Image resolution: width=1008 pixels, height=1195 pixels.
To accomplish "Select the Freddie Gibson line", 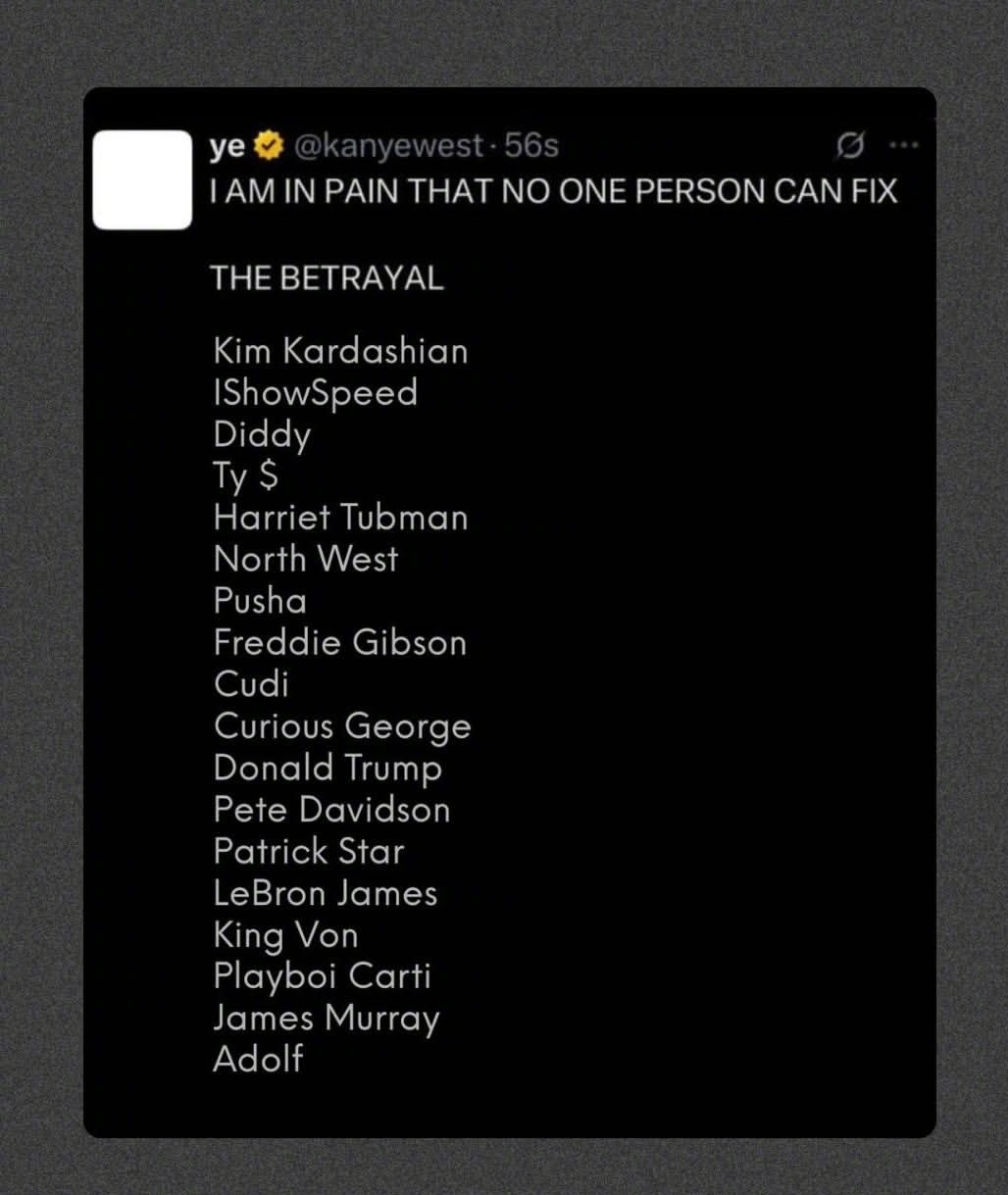I will [339, 642].
